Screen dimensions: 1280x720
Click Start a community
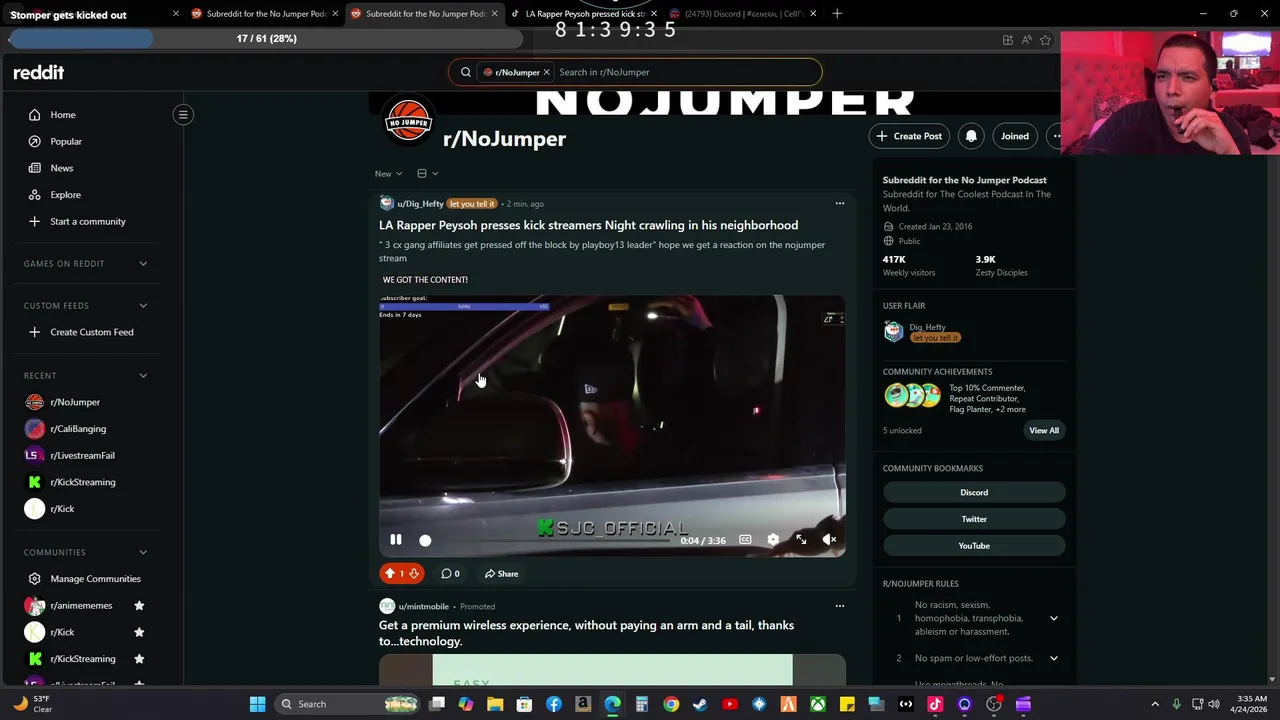88,221
